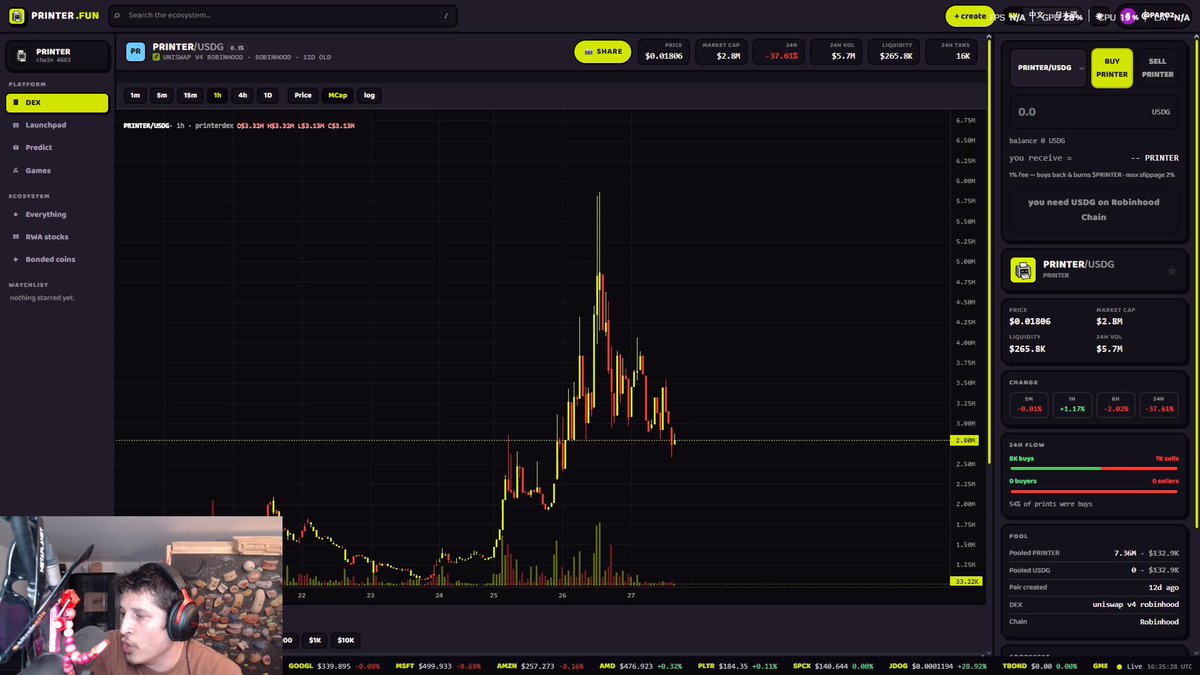Select the 1D chart timeframe
Image resolution: width=1200 pixels, height=675 pixels.
(x=267, y=95)
